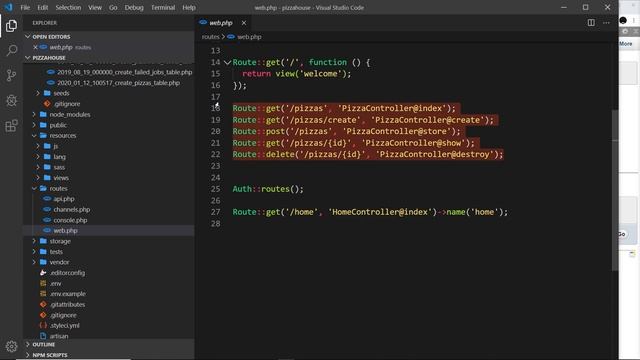This screenshot has width=640, height=360.
Task: Open the .env.example file
Action: click(68, 294)
